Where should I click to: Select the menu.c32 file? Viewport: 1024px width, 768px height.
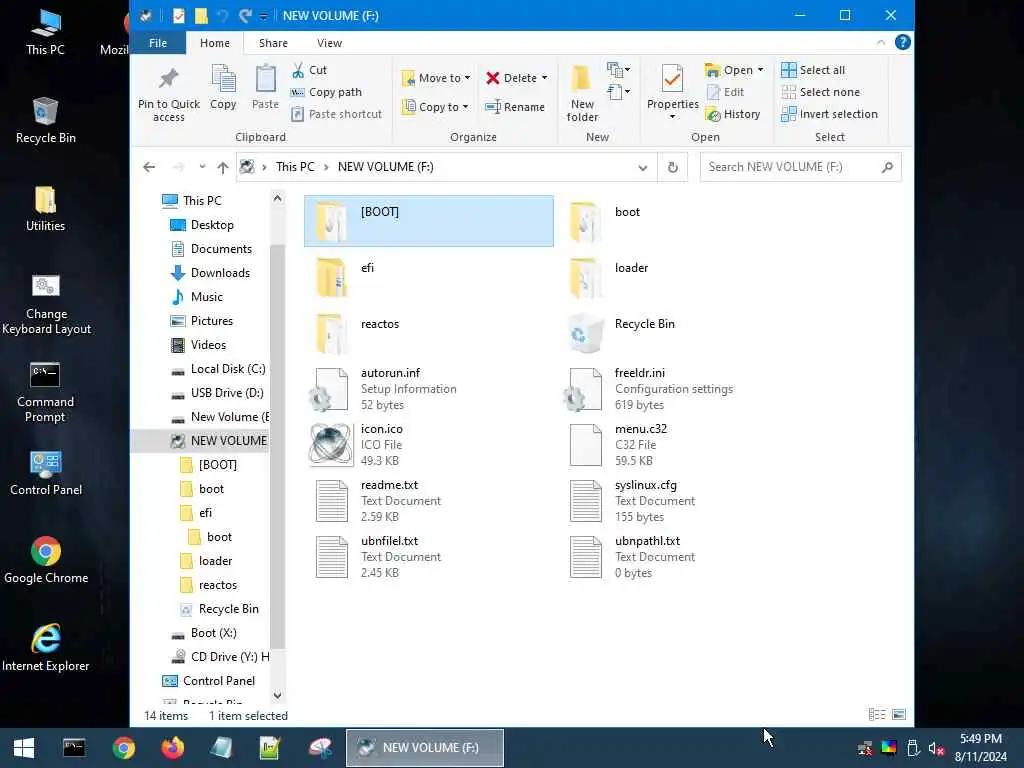click(x=682, y=445)
